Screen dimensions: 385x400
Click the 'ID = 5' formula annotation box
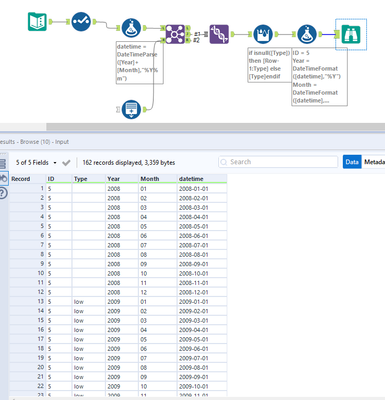click(319, 77)
